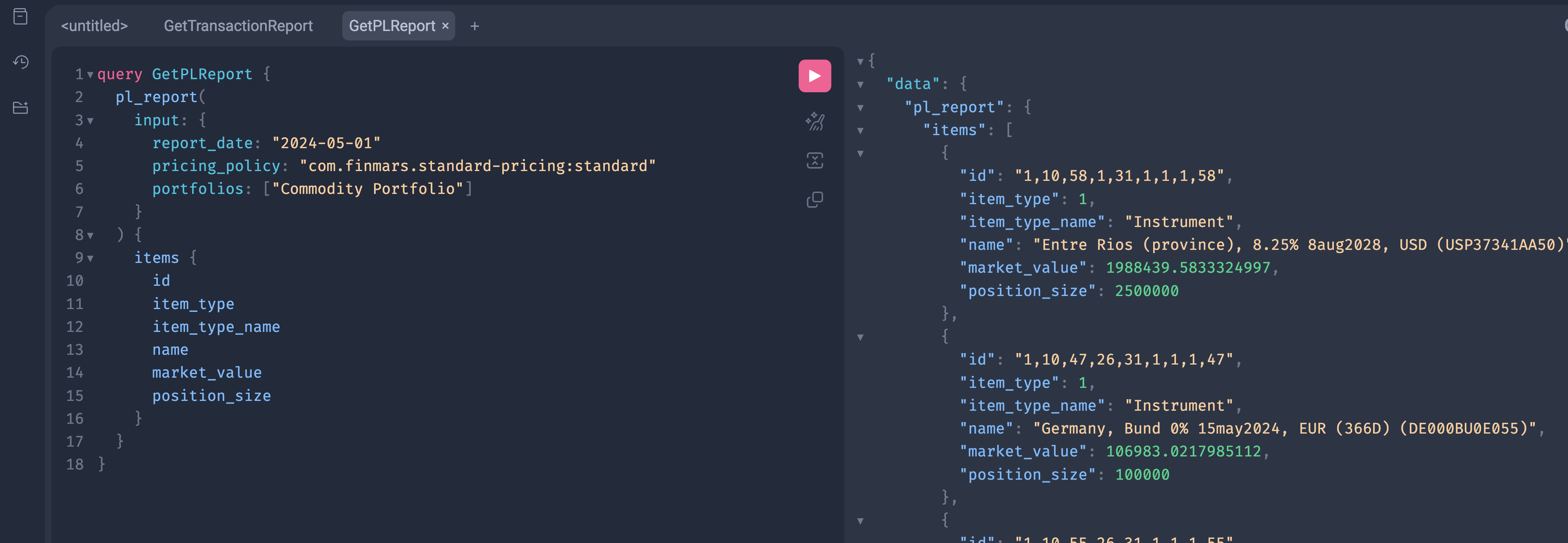This screenshot has height=543, width=1568.
Task: Switch to the untitled tab
Action: [x=94, y=26]
